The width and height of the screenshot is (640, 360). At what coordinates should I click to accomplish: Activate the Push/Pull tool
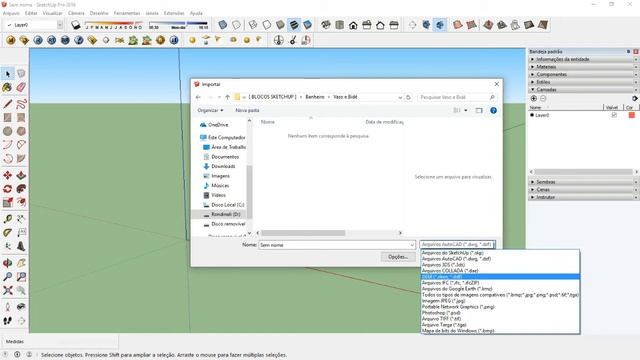coord(21,176)
